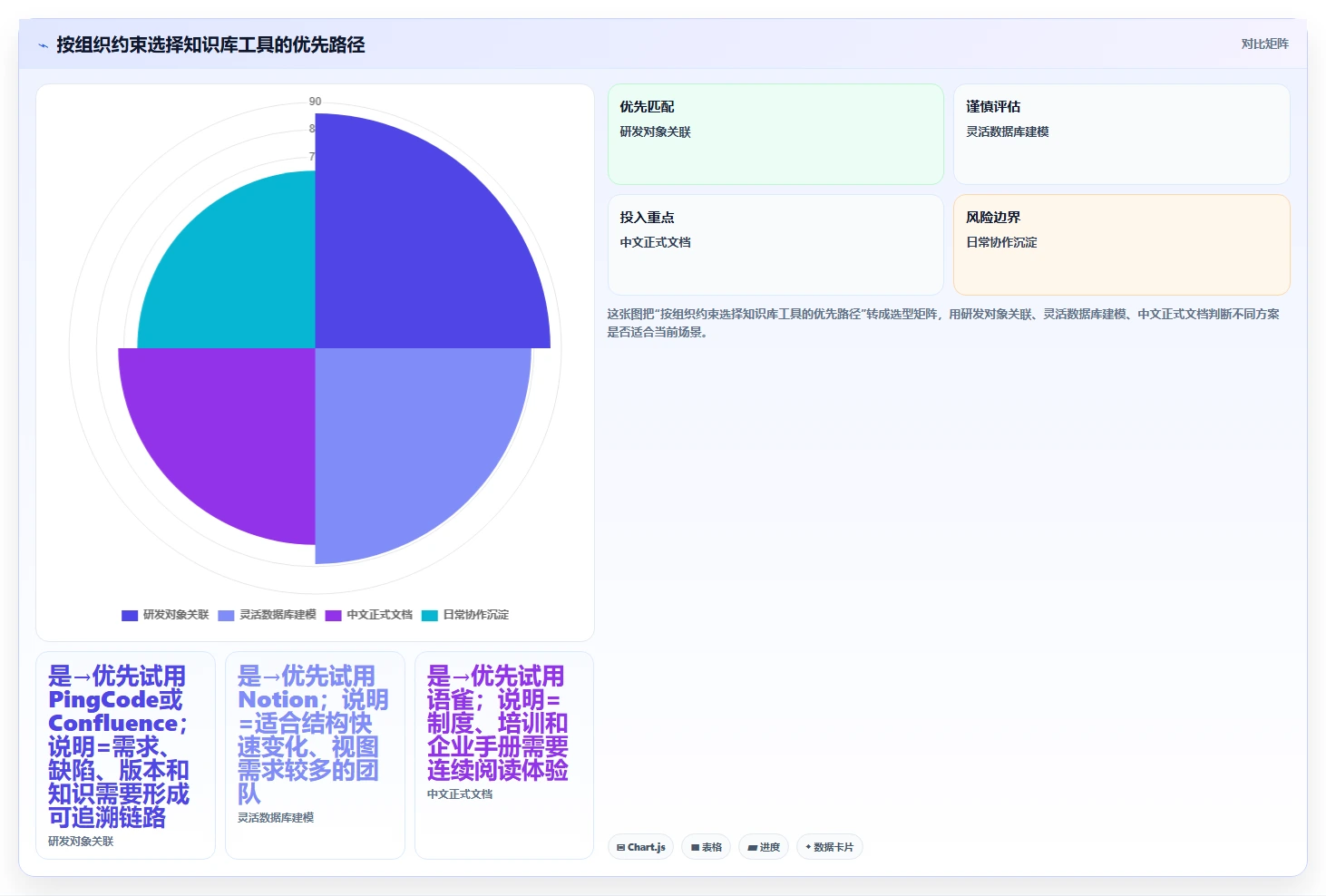Click the small icon beside the page title
This screenshot has height=896, width=1326.
coord(43,45)
